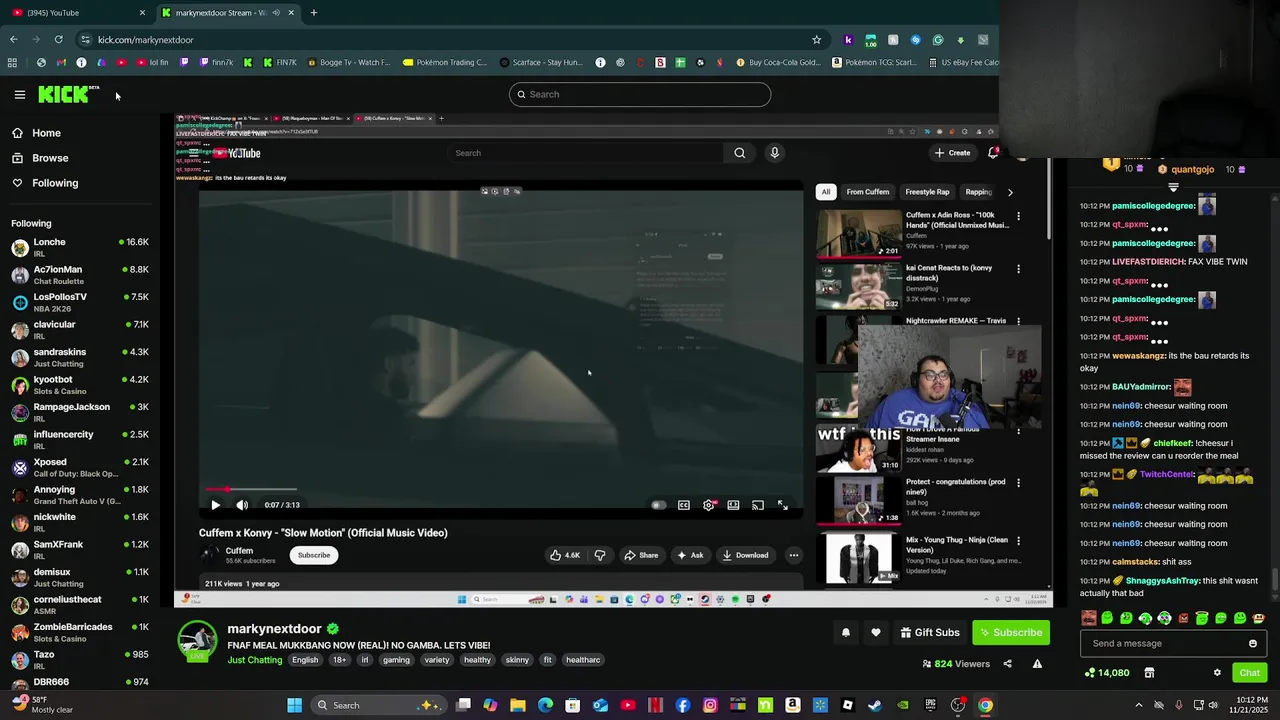Bookmark this page with star icon
The width and height of the screenshot is (1280, 720).
pyautogui.click(x=816, y=40)
